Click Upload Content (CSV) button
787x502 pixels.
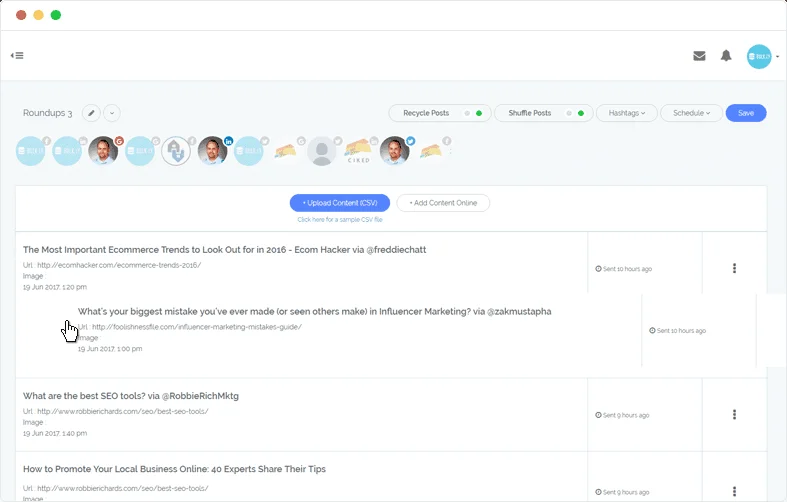339,203
